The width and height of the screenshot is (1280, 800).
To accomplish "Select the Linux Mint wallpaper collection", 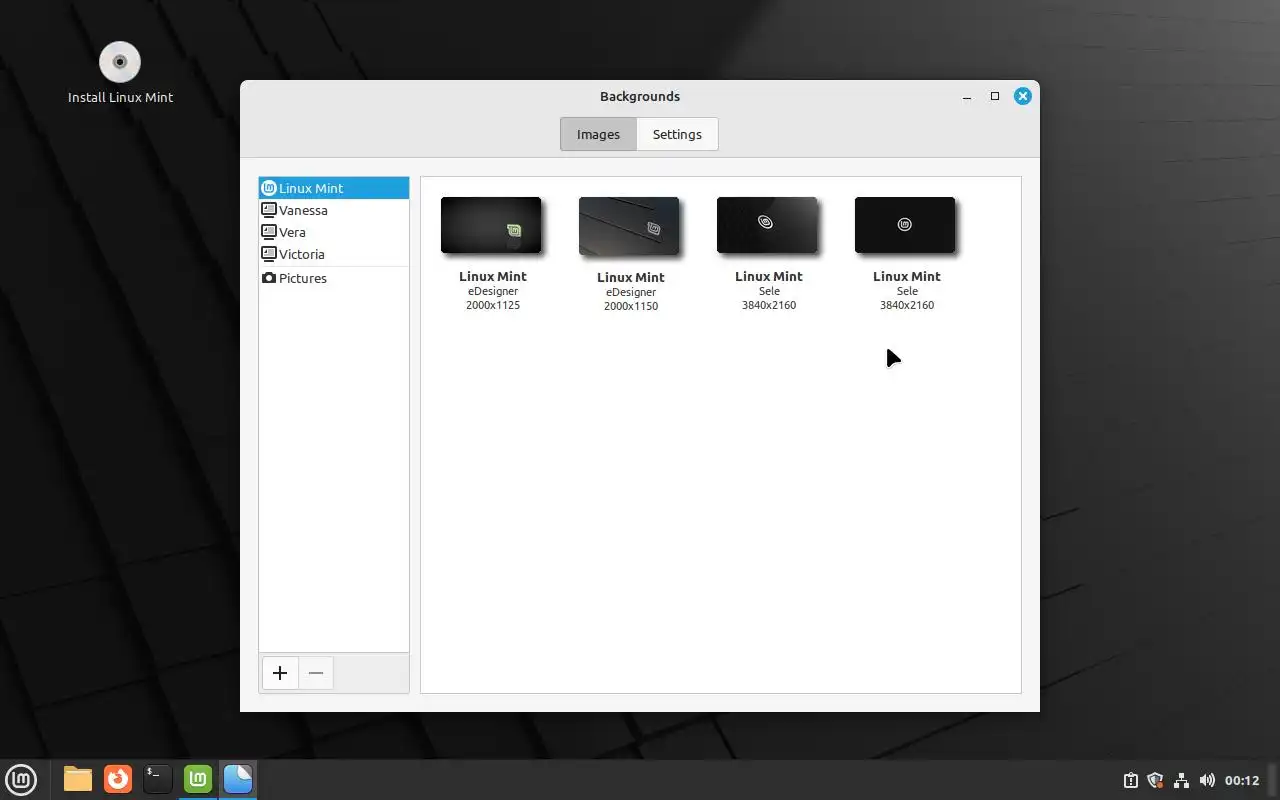I will [x=334, y=188].
